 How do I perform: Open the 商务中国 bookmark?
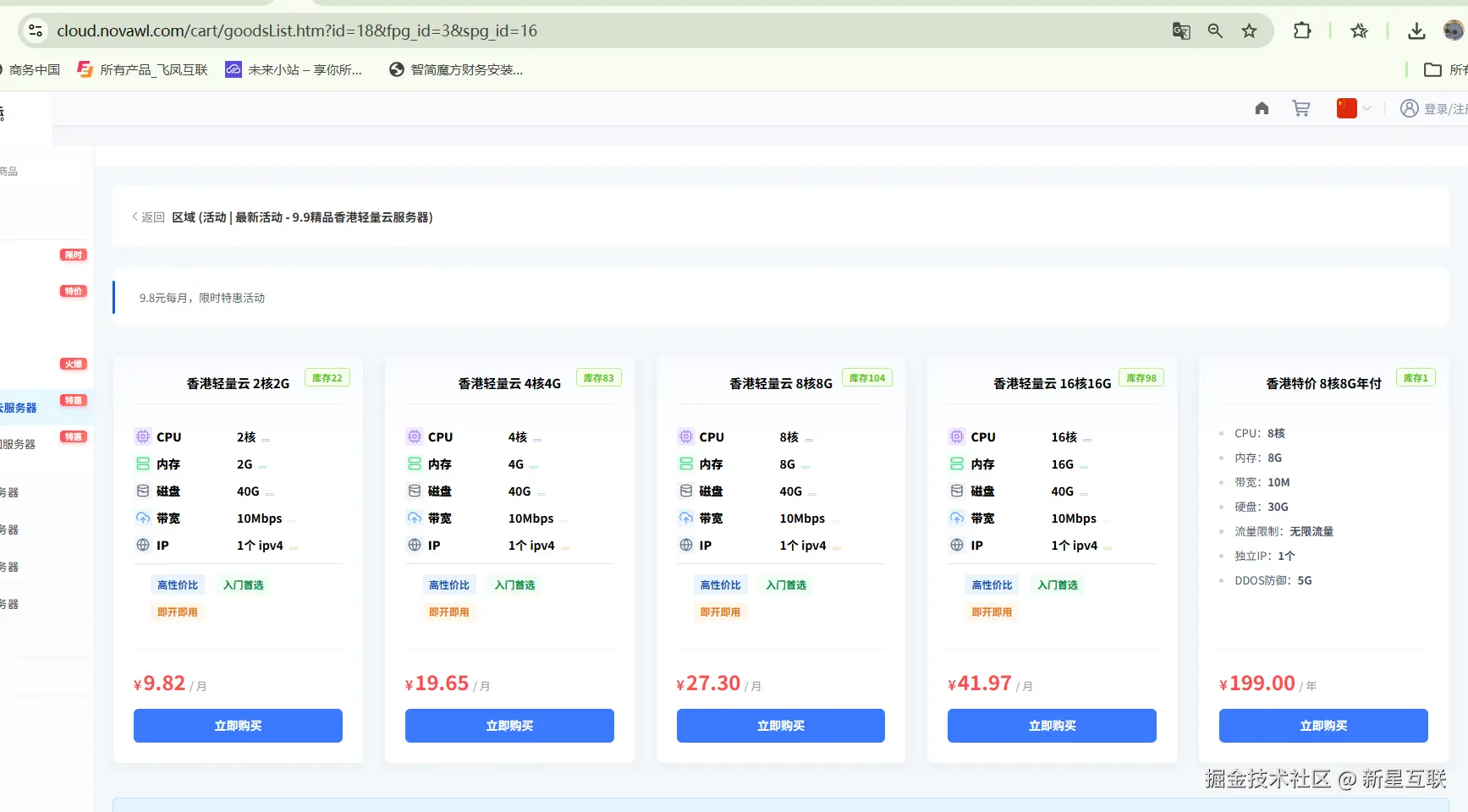point(30,69)
